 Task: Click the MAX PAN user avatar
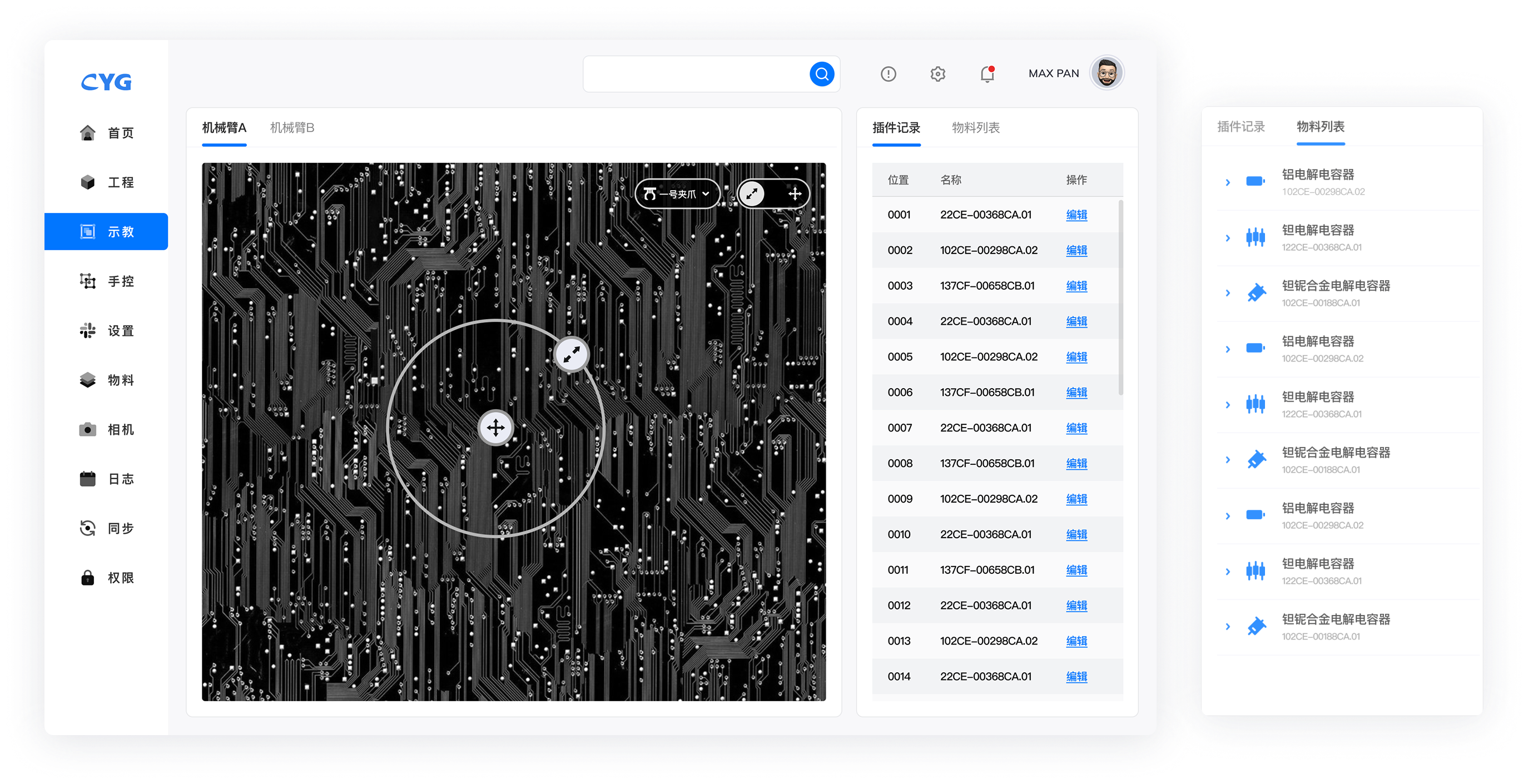[1107, 73]
